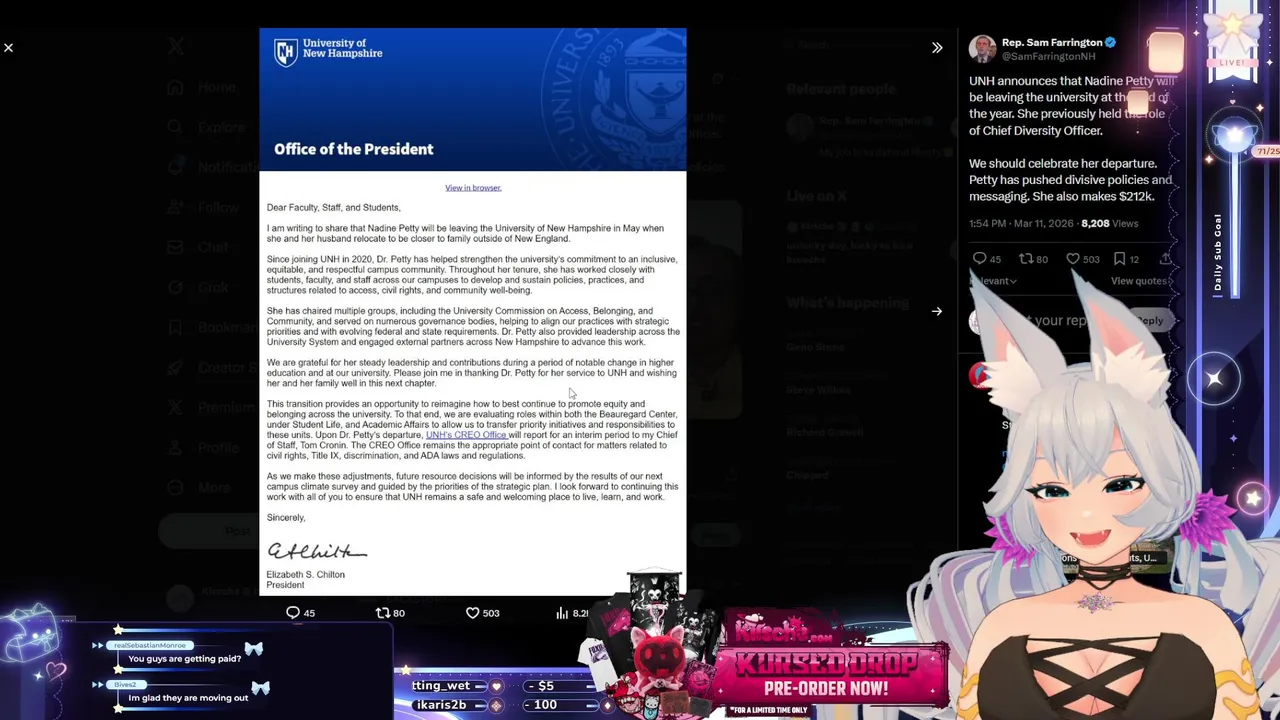The width and height of the screenshot is (1280, 720).
Task: Click the Bookmarks ribbon icon in sidebar
Action: point(176,328)
